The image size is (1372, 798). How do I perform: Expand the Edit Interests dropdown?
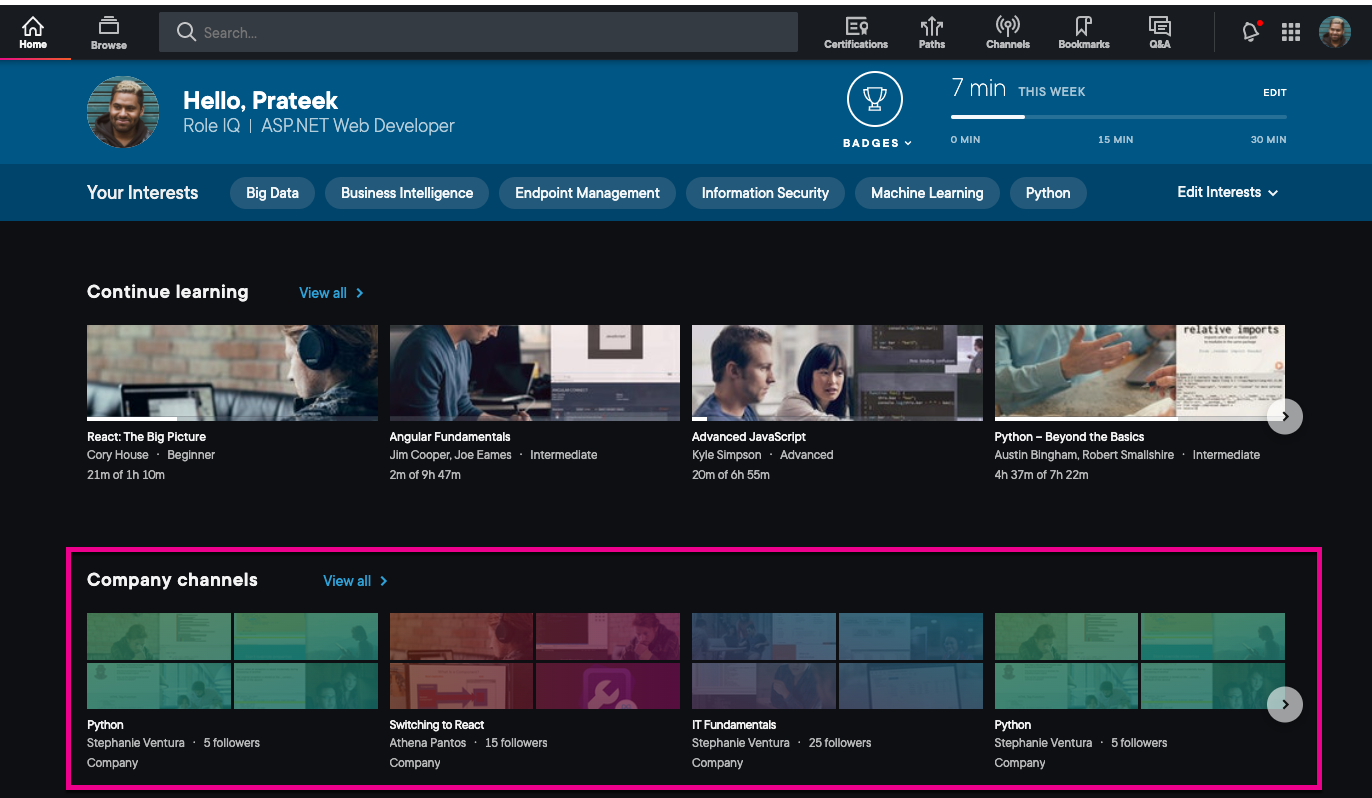tap(1228, 192)
